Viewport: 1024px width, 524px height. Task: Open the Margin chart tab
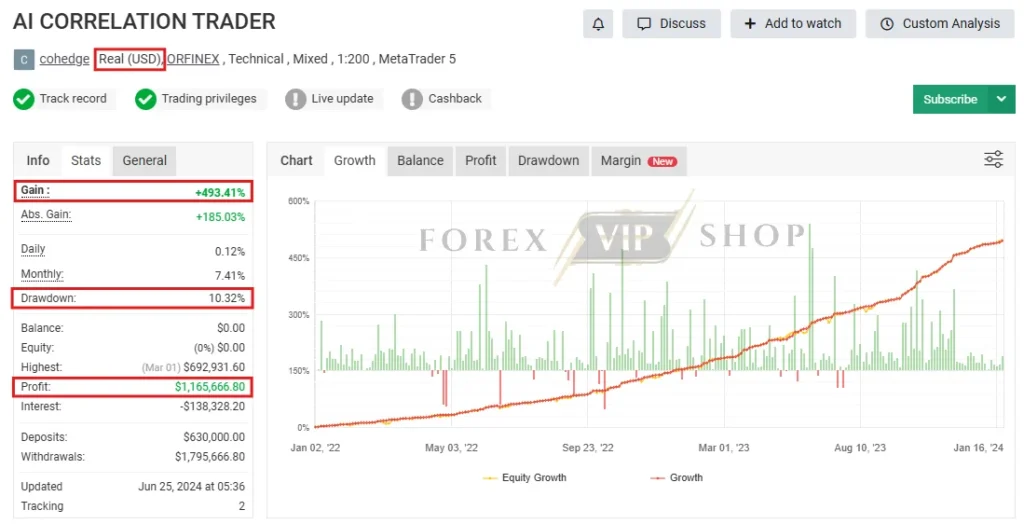coord(639,161)
